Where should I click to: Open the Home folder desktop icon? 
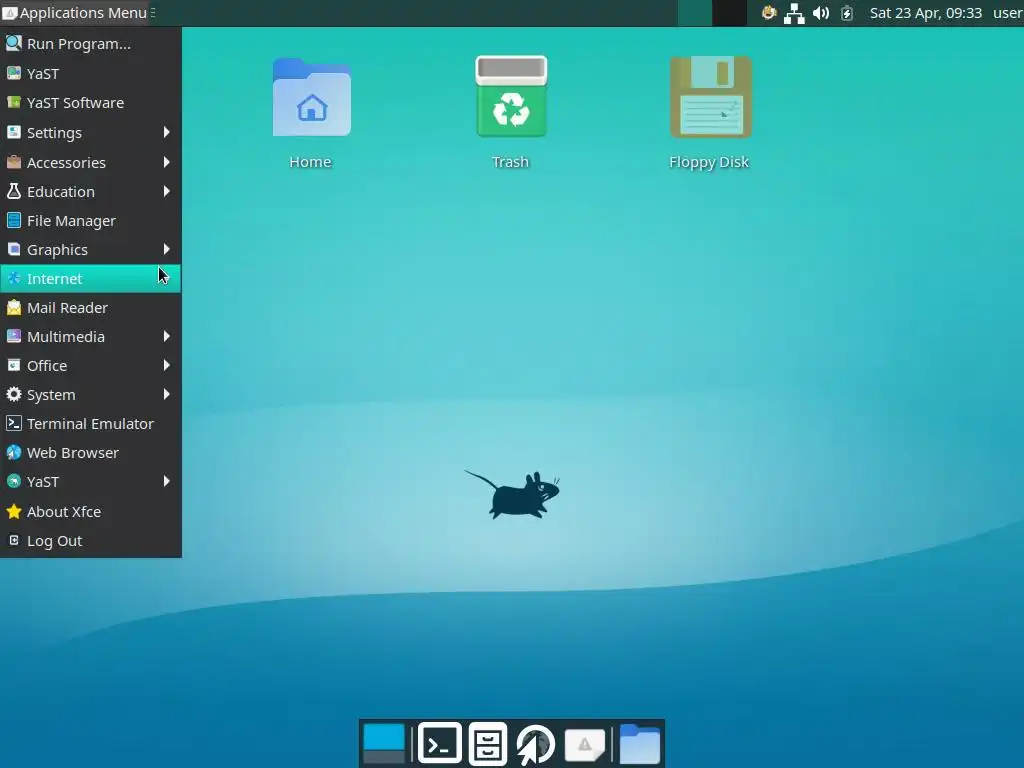(x=311, y=98)
